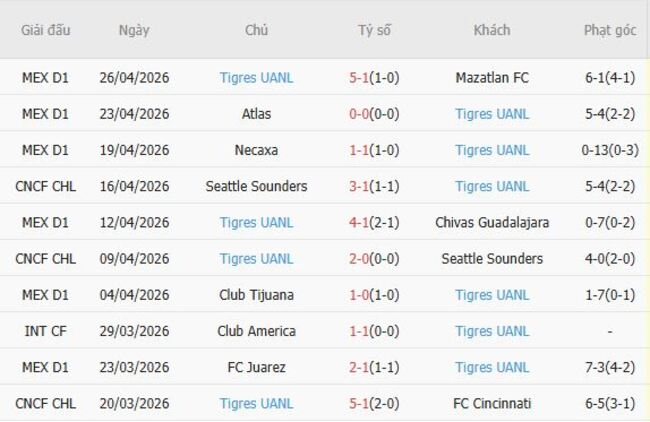Click the 'Tỷ số' column header
Viewport: 650px width, 422px height.
click(374, 30)
